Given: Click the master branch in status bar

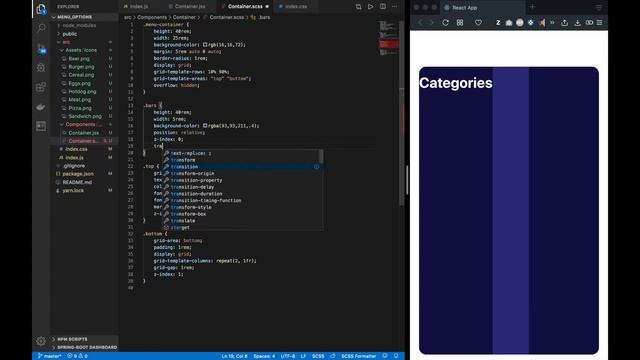Looking at the screenshot, I should [49, 356].
